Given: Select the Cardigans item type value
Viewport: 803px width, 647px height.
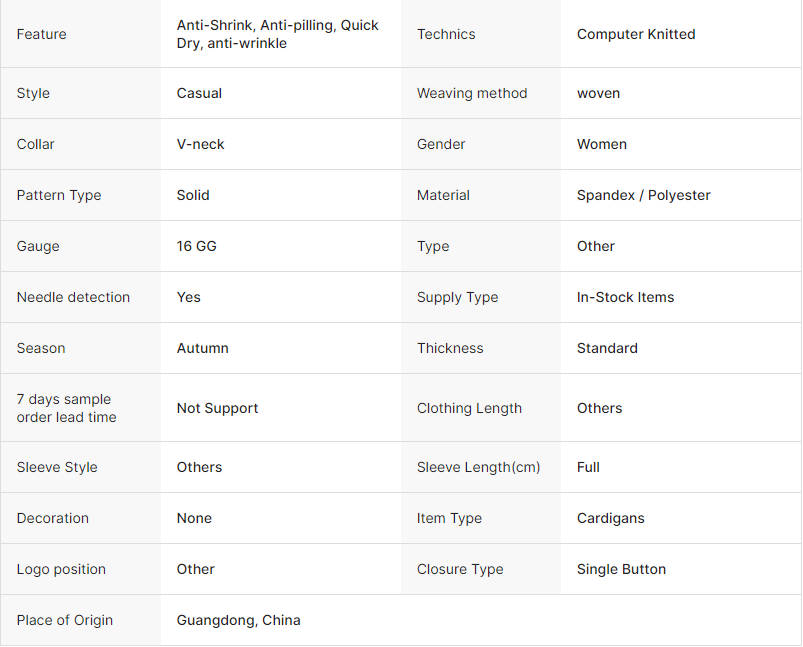Looking at the screenshot, I should point(610,518).
